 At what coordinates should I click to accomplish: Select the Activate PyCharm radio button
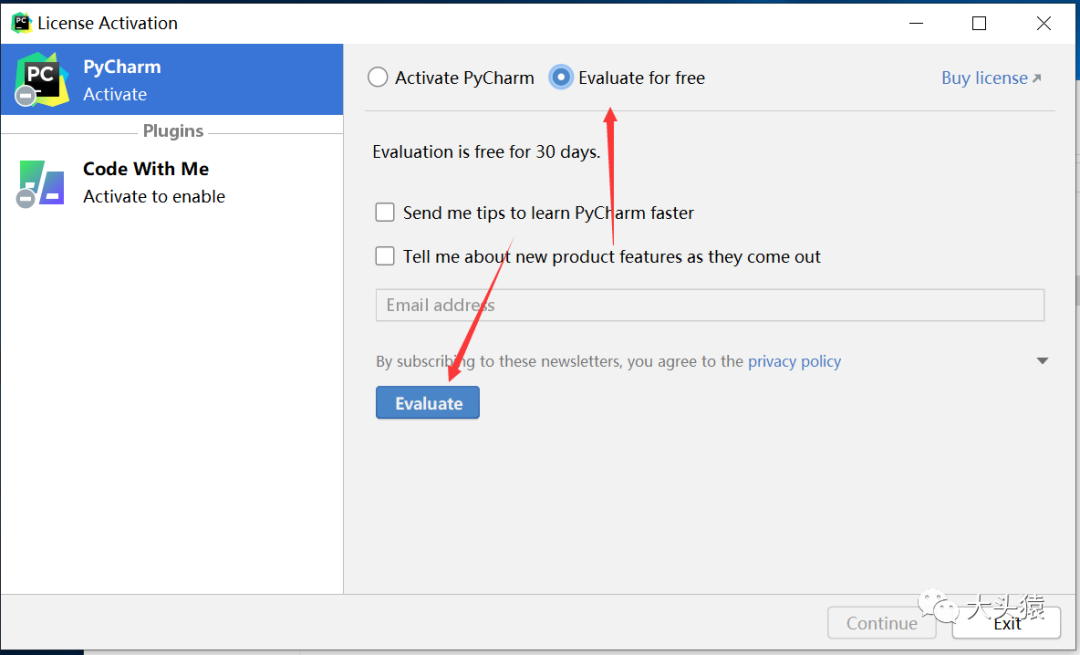pos(377,77)
